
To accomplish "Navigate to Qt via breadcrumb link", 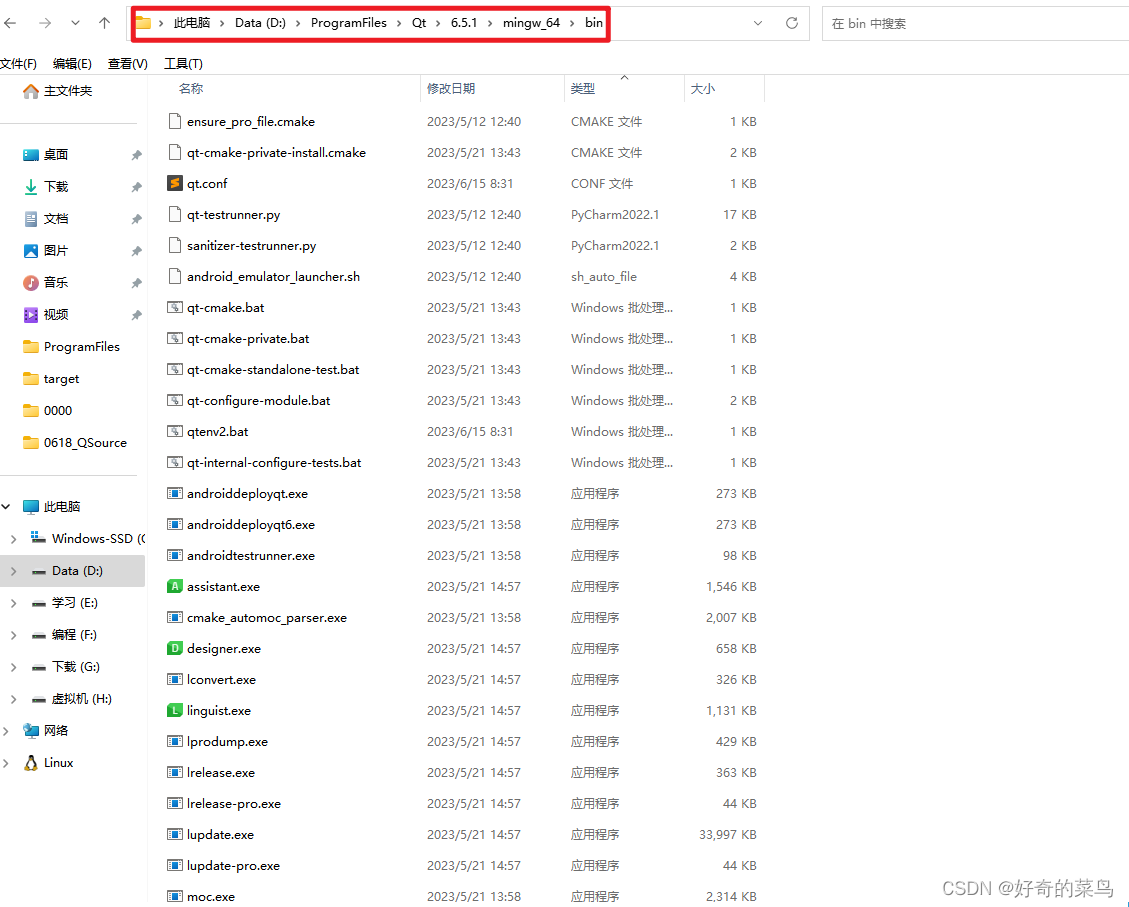I will click(418, 22).
